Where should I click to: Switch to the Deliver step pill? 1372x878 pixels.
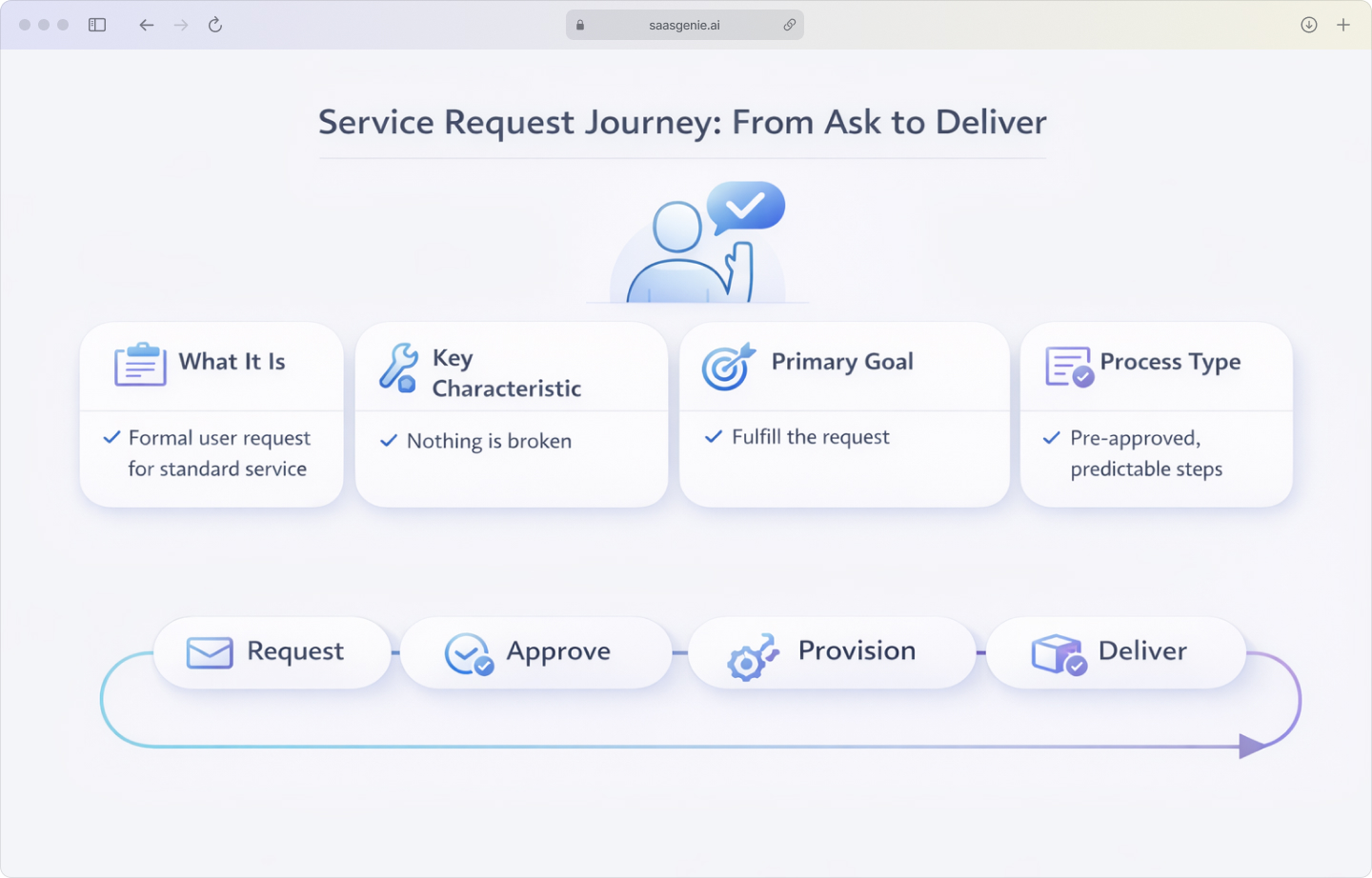coord(1115,652)
